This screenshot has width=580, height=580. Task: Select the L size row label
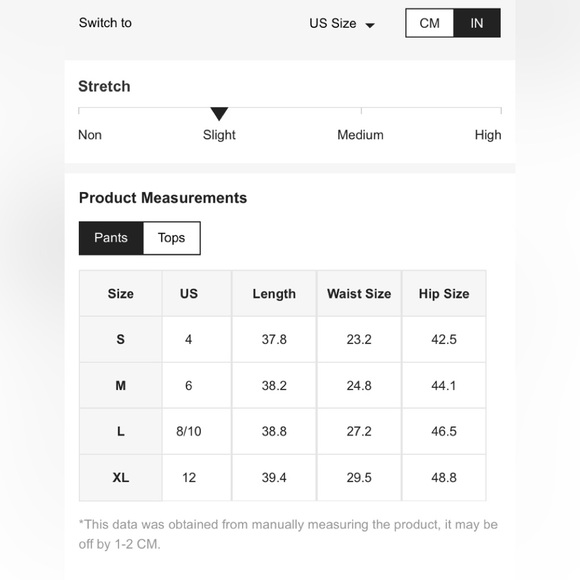click(x=121, y=431)
